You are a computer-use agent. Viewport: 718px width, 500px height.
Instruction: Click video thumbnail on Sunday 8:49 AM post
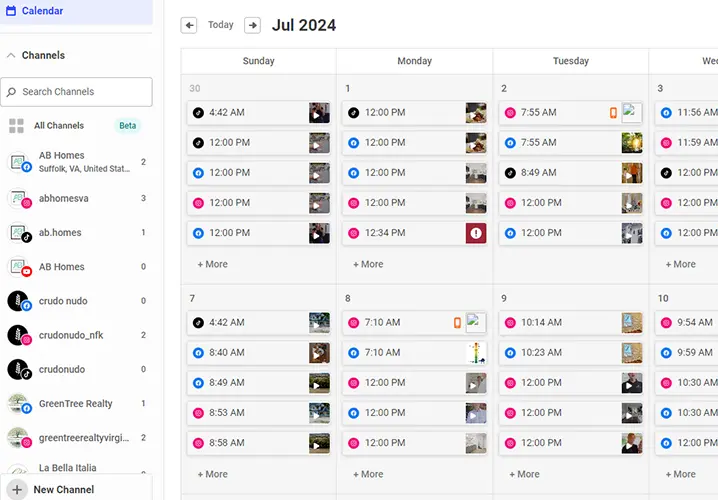319,383
